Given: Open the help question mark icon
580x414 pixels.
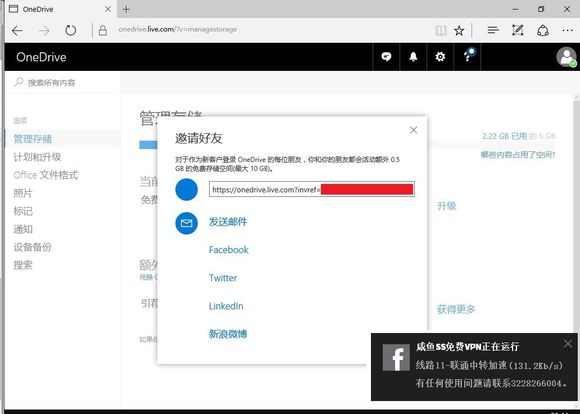Looking at the screenshot, I should pyautogui.click(x=468, y=57).
